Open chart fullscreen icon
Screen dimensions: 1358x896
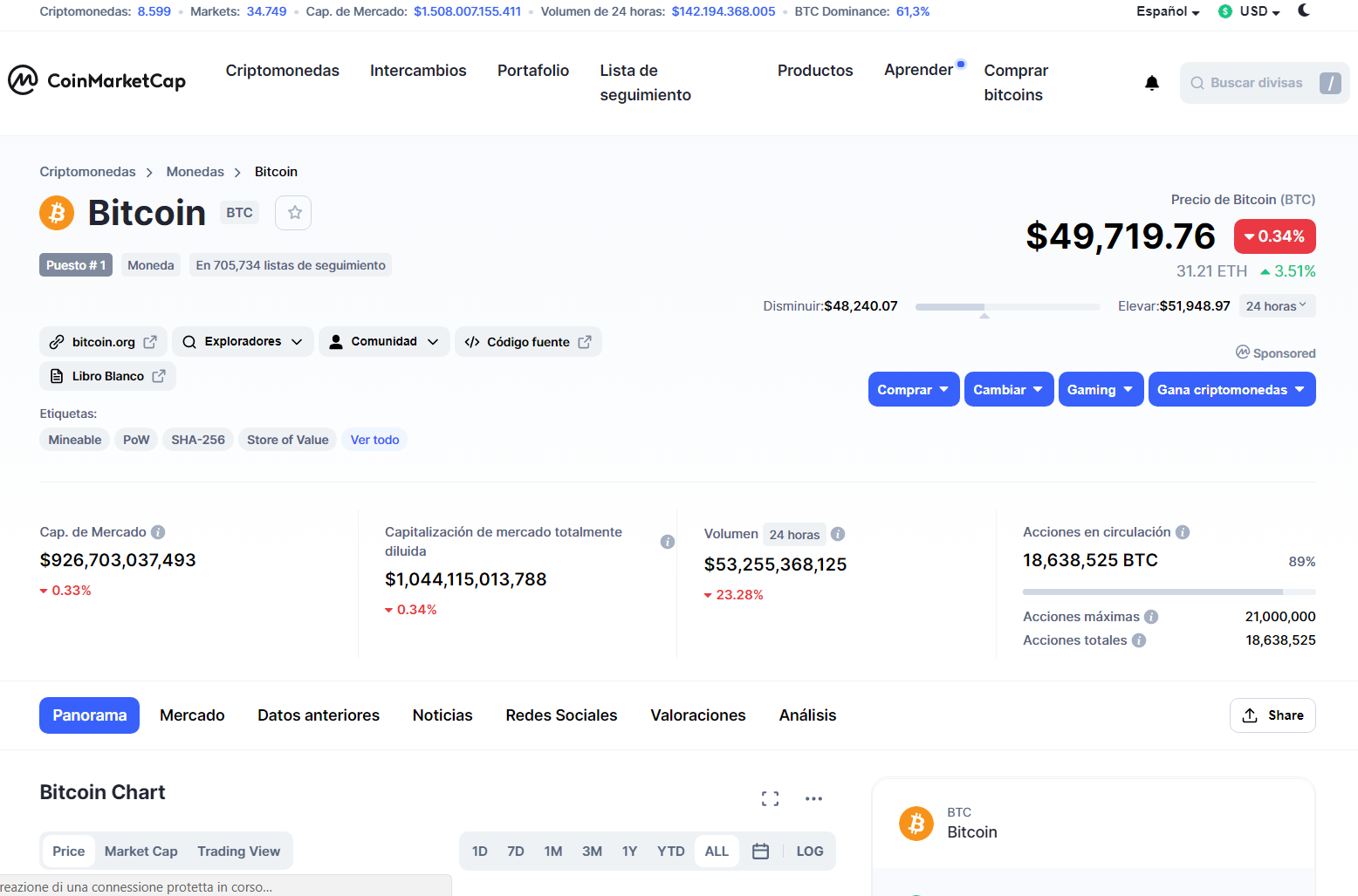pos(770,798)
